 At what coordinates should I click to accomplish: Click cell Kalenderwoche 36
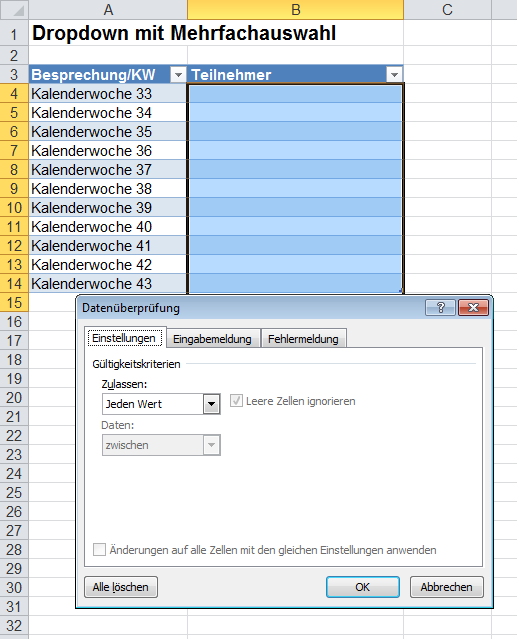(108, 151)
